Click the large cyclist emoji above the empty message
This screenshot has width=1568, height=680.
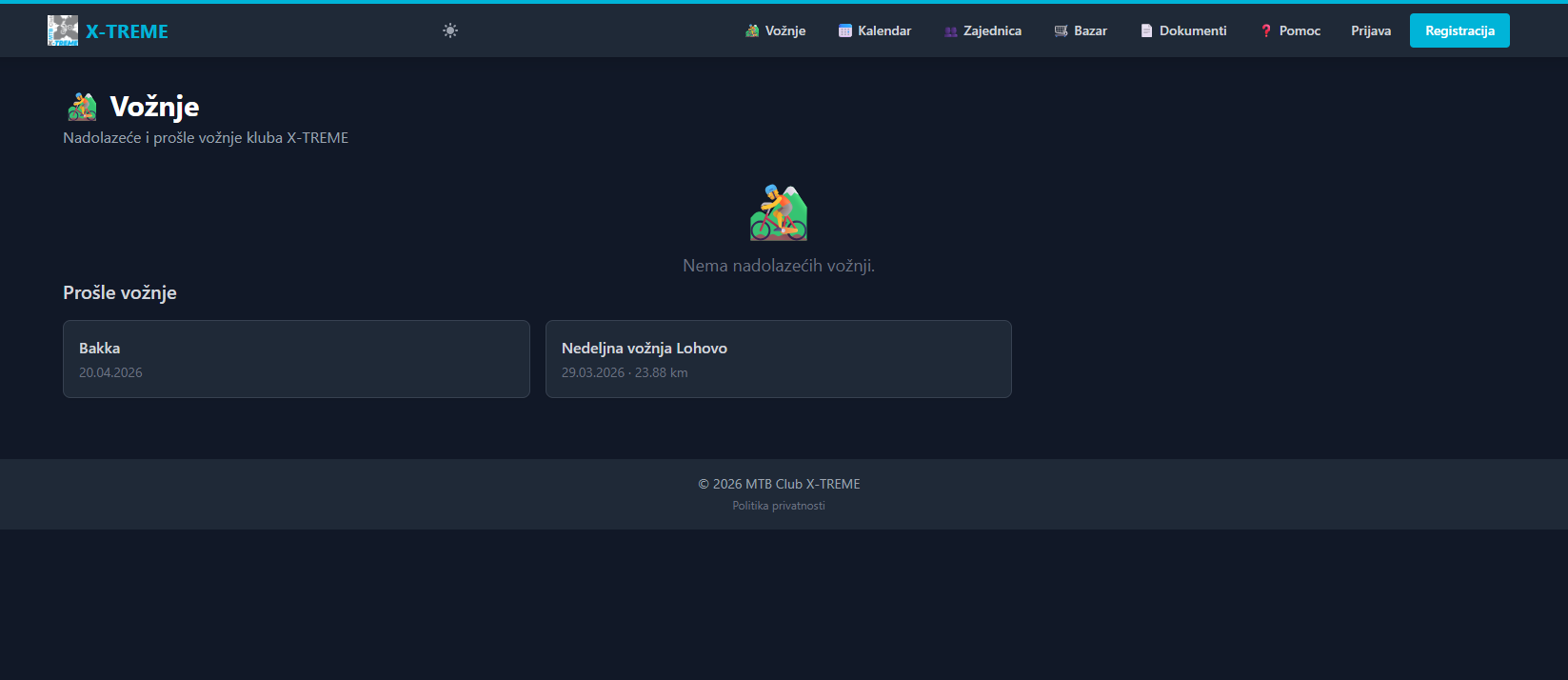click(x=778, y=212)
